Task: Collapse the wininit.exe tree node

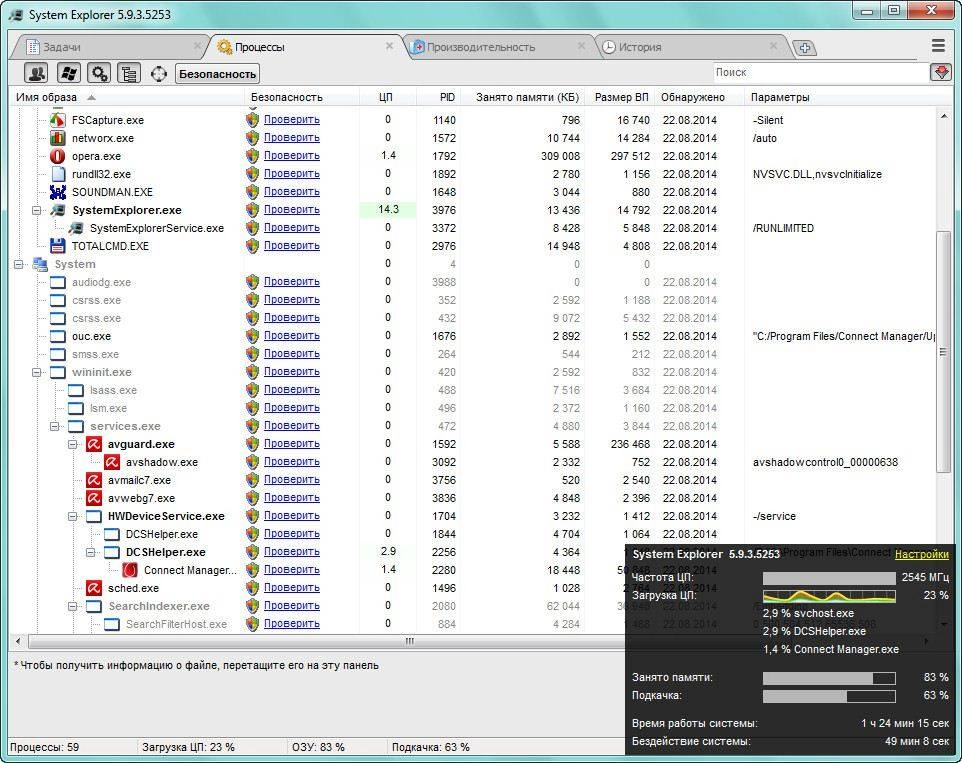Action: (x=36, y=372)
